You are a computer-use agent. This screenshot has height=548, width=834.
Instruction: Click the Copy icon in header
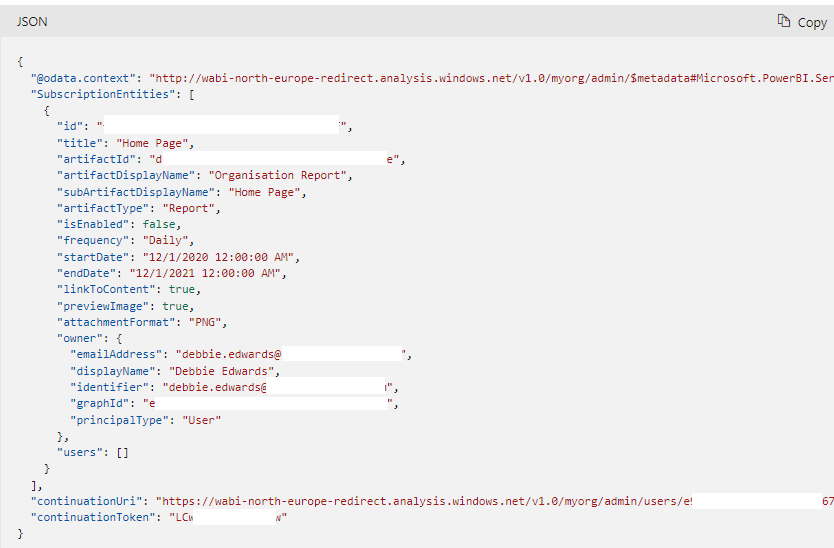pos(784,21)
